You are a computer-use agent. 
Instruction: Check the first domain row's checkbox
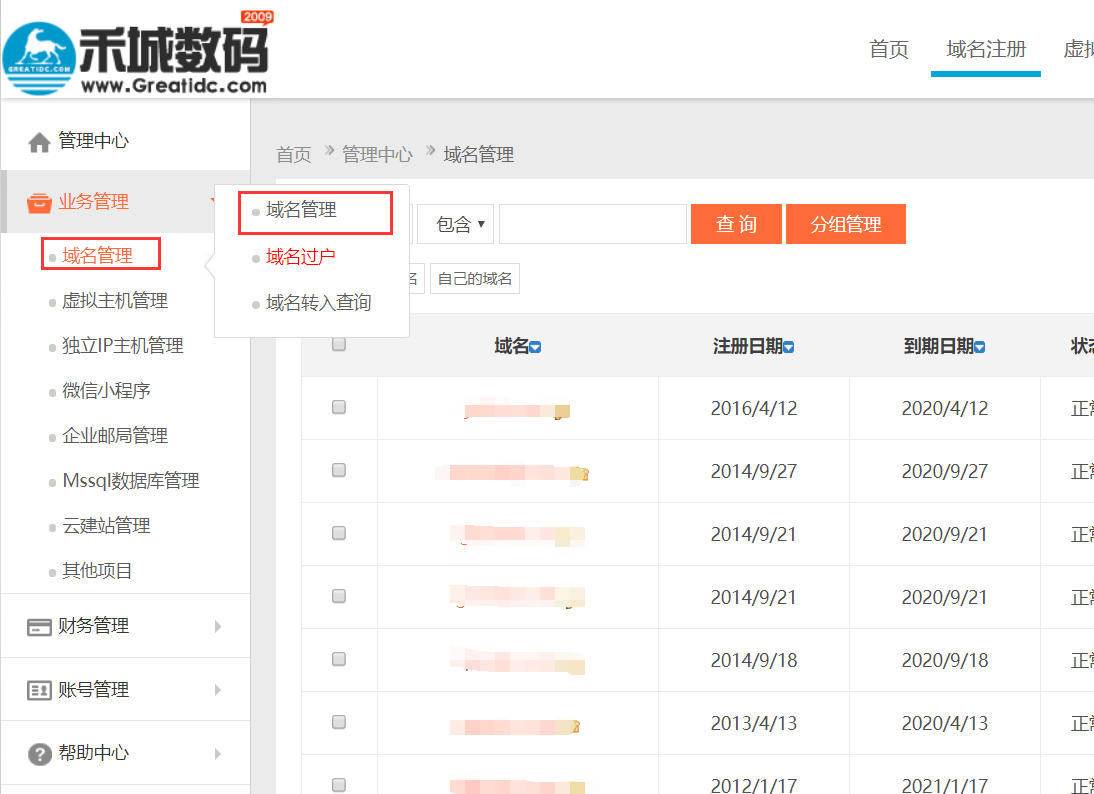(338, 408)
